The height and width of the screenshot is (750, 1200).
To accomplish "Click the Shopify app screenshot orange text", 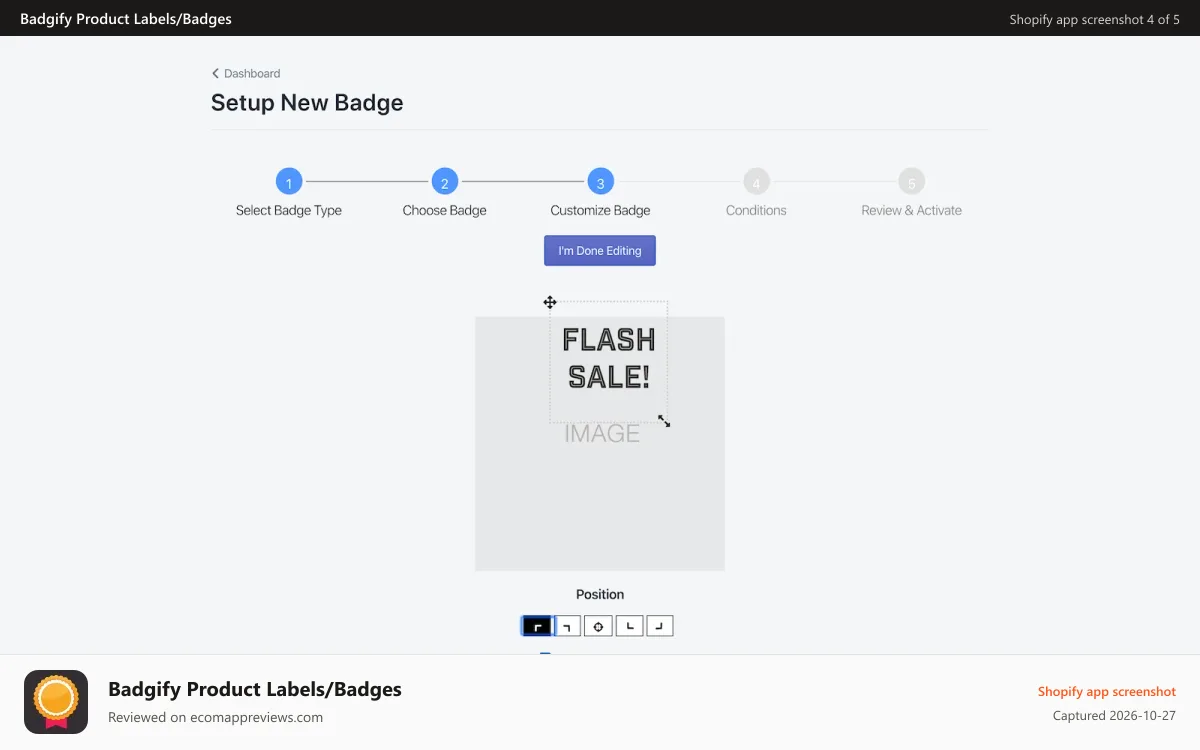I will (x=1107, y=692).
